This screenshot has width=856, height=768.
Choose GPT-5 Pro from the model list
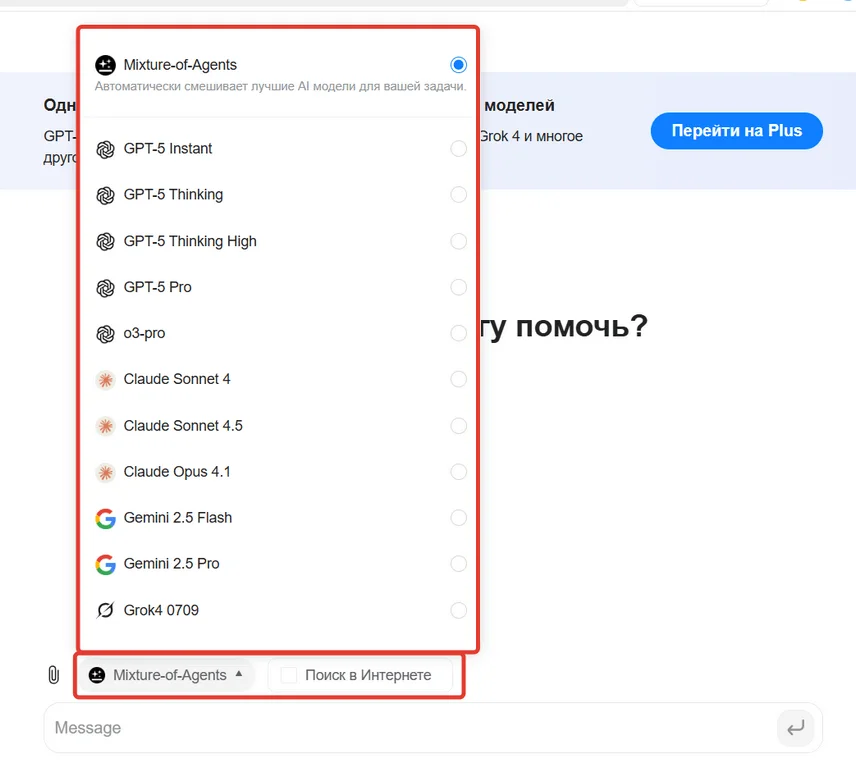coord(158,287)
